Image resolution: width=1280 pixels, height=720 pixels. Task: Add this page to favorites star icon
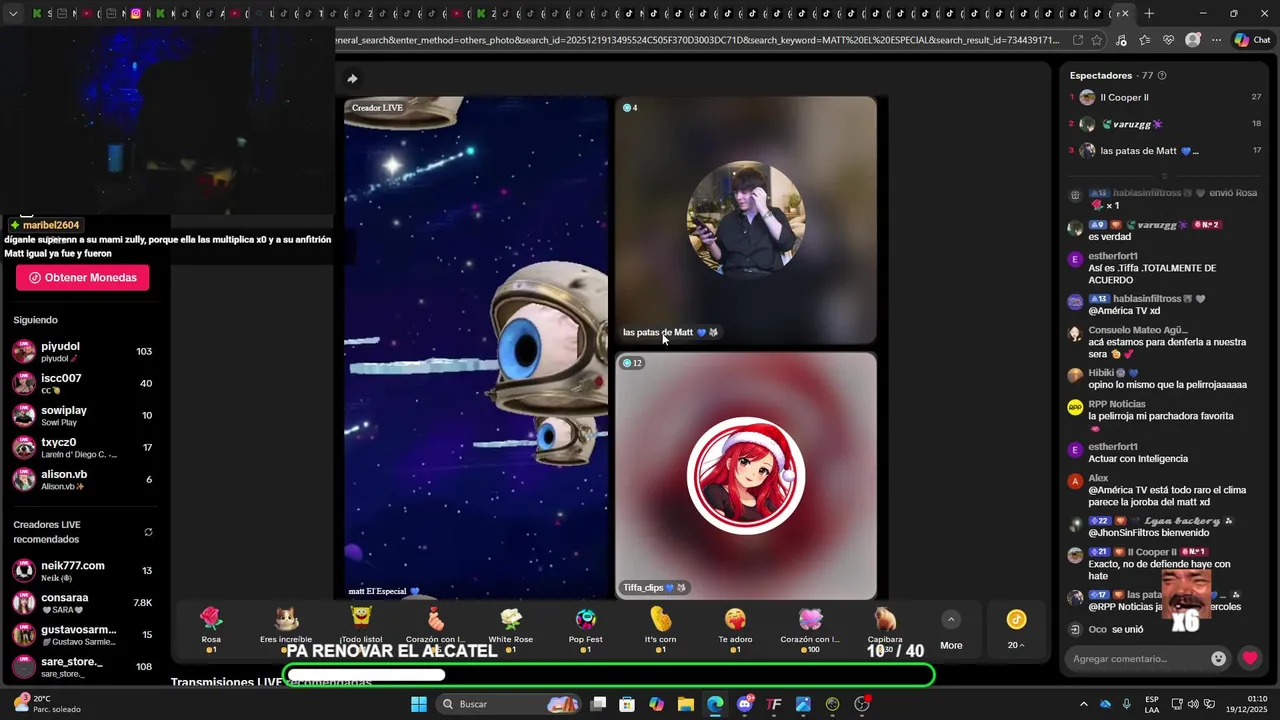(1097, 40)
